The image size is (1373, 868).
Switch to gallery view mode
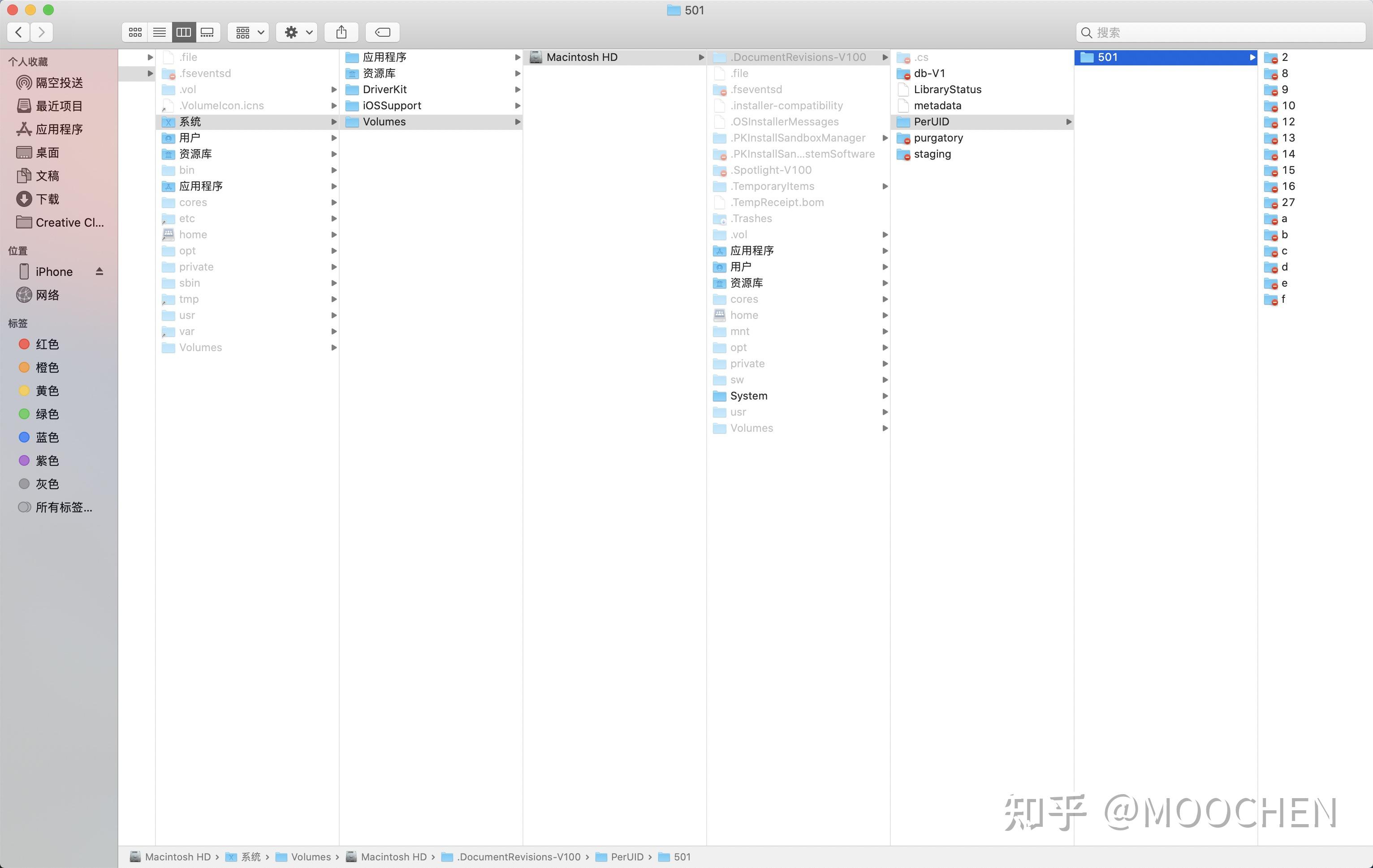pos(207,33)
